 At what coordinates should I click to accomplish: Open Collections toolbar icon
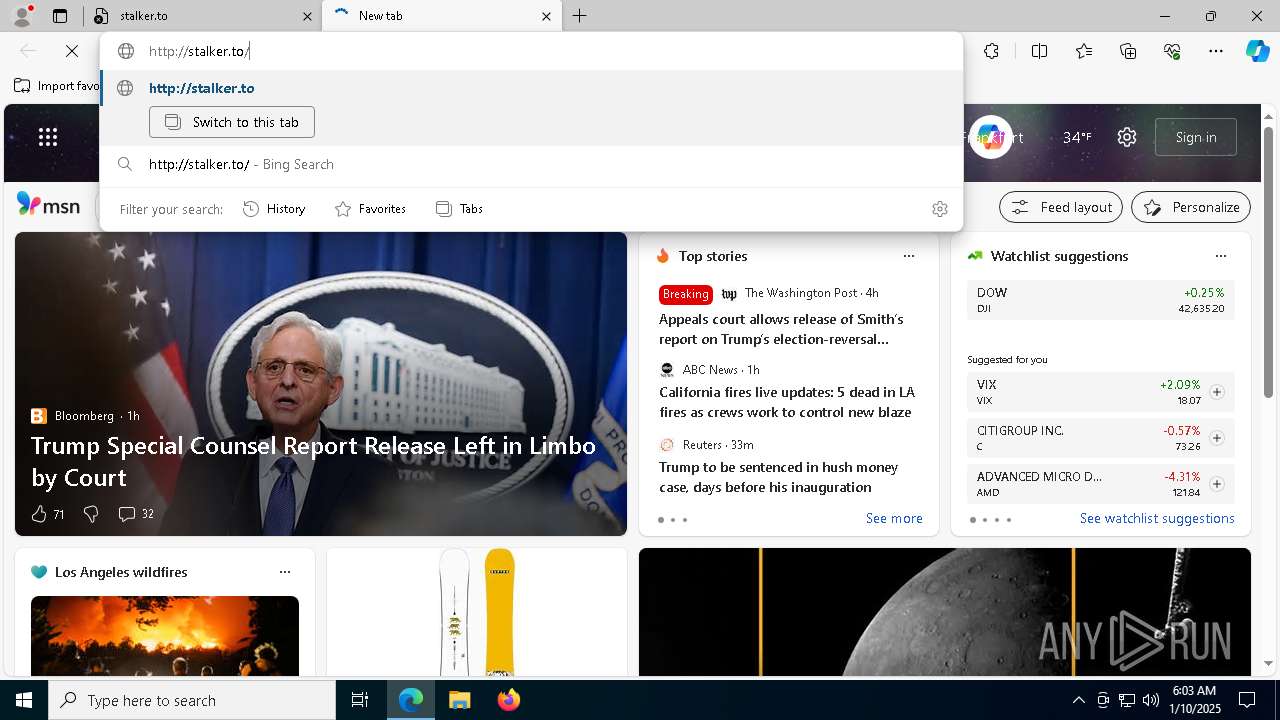click(1128, 51)
